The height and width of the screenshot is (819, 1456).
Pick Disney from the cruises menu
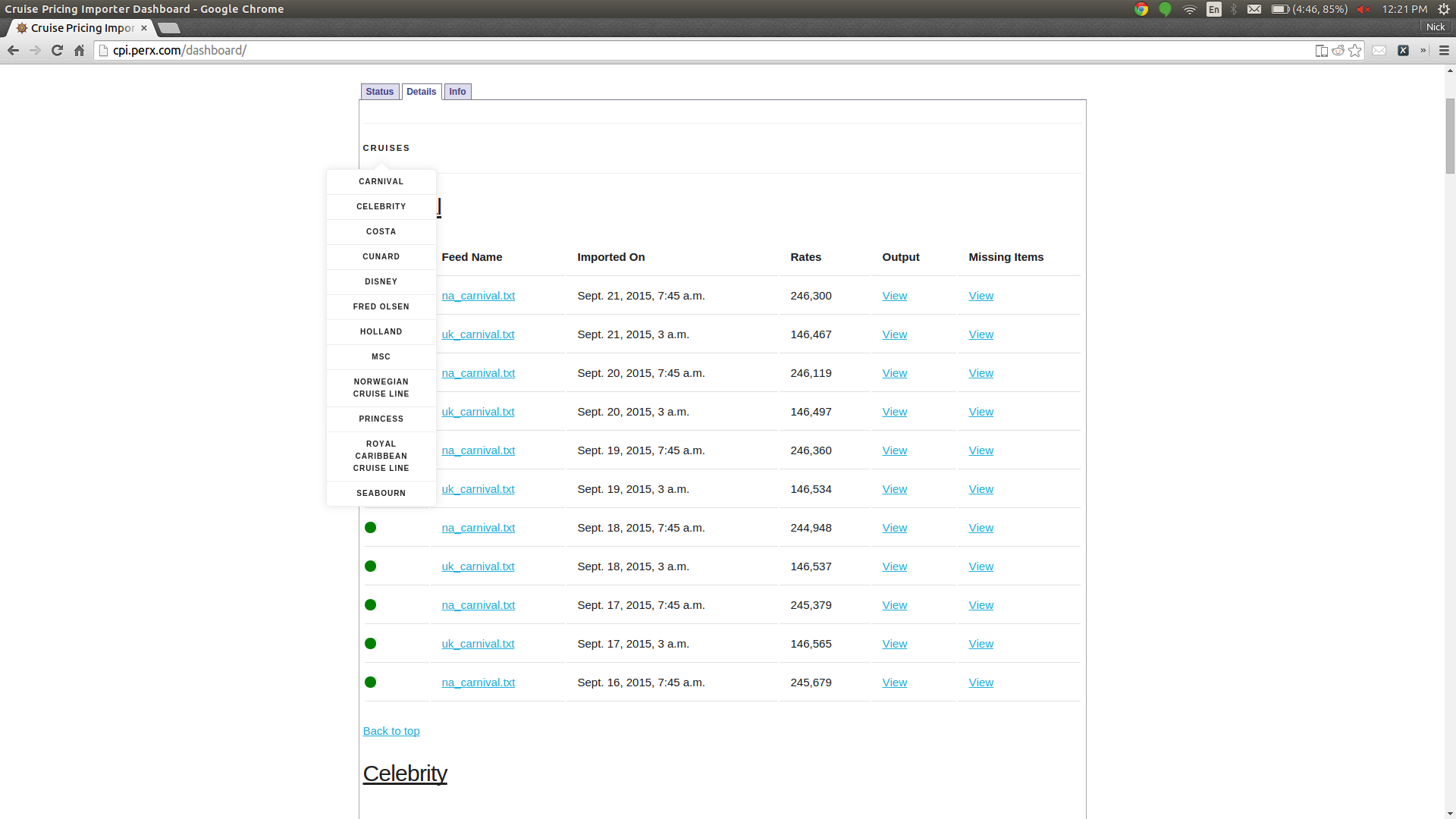(381, 282)
